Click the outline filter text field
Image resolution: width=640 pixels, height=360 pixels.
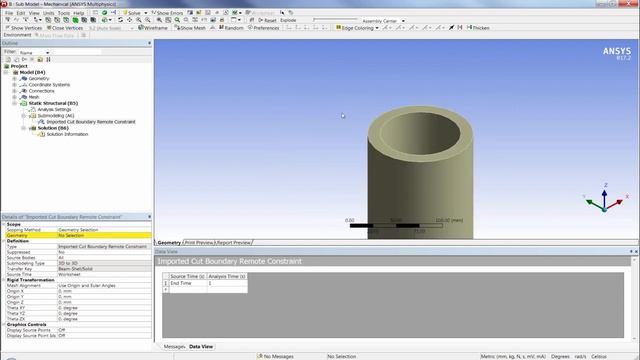(x=76, y=52)
